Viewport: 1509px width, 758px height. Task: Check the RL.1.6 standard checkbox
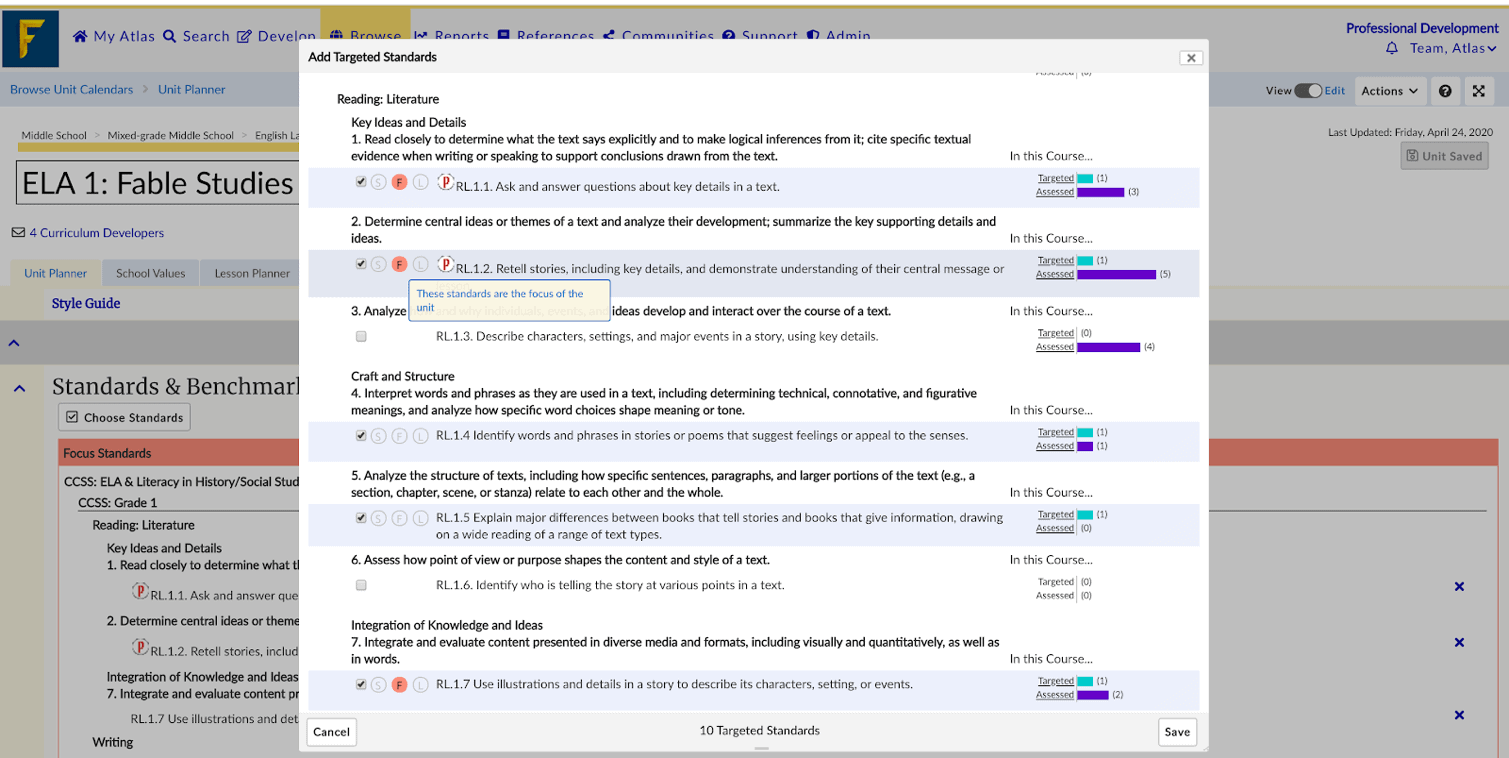point(361,585)
